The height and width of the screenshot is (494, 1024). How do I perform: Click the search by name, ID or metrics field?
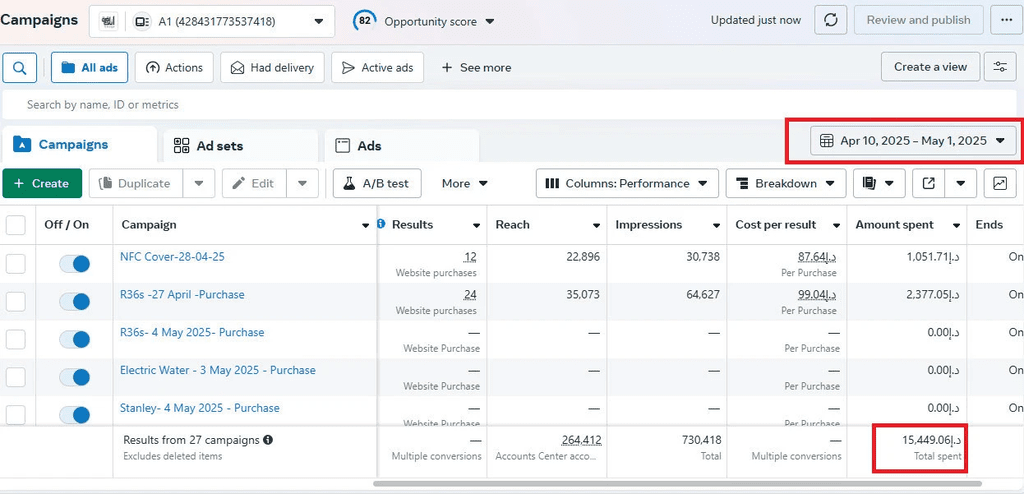[400, 104]
